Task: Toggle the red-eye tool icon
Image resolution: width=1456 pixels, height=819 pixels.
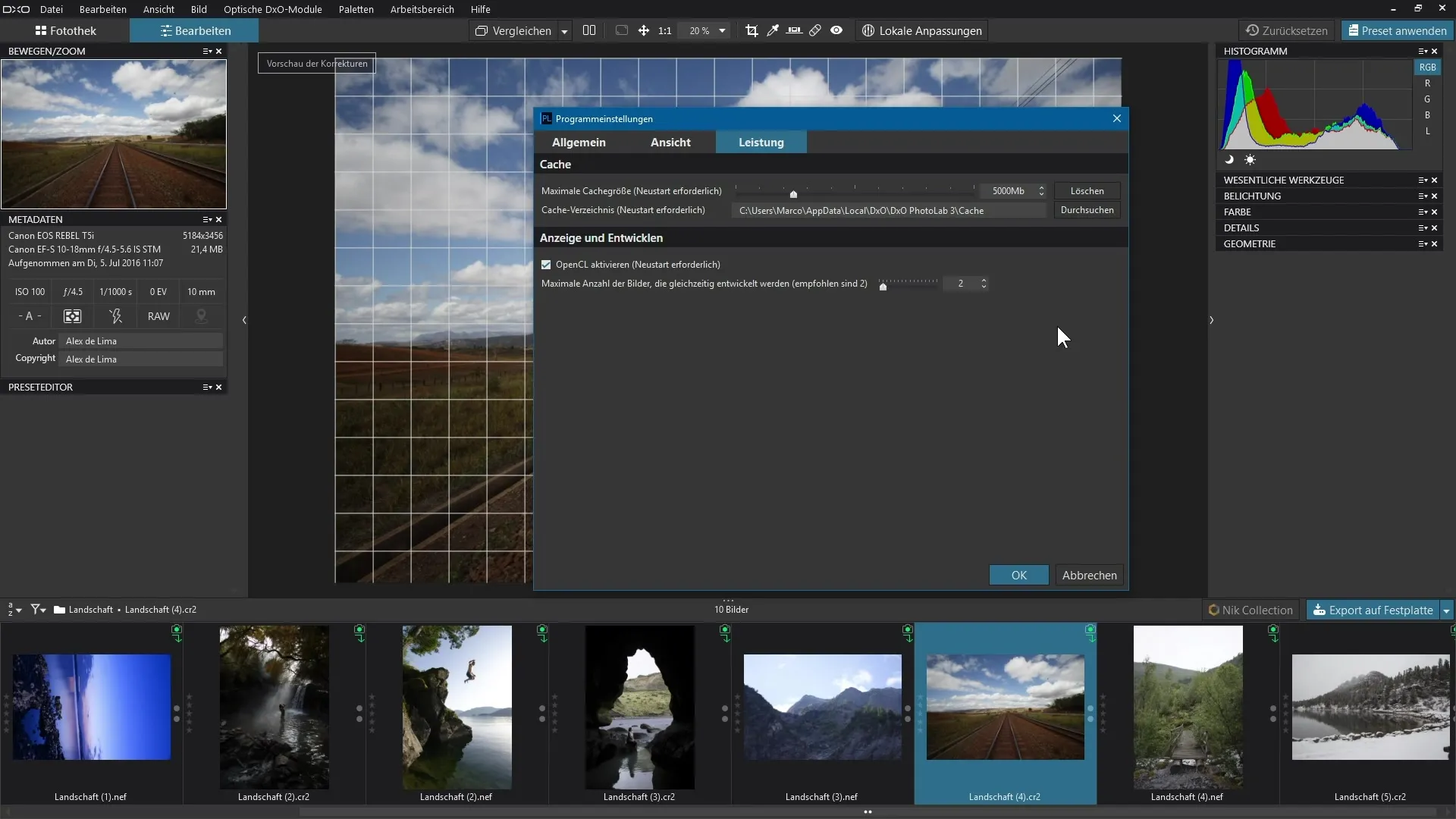Action: tap(836, 30)
